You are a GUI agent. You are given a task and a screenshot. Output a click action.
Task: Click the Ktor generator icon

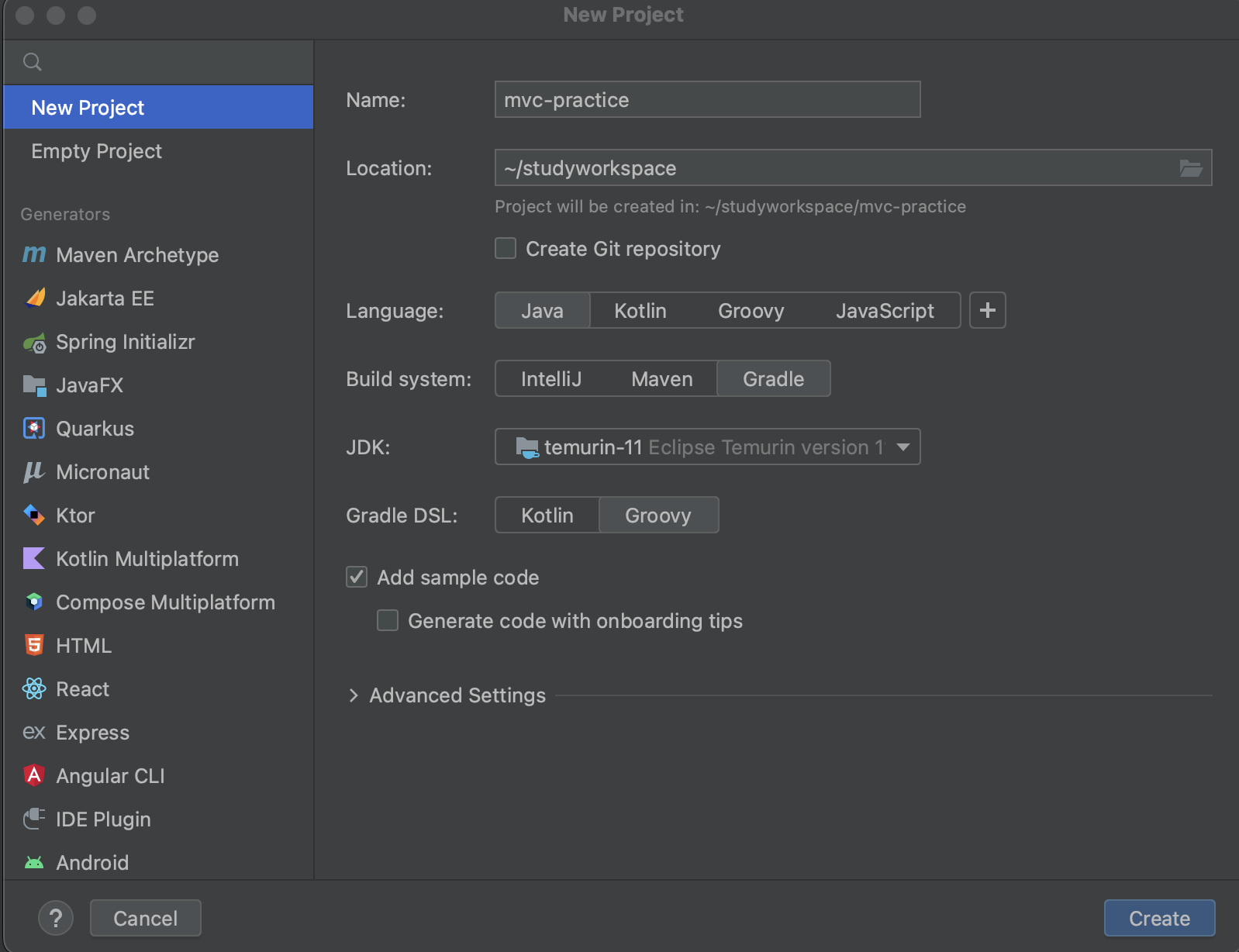point(34,515)
